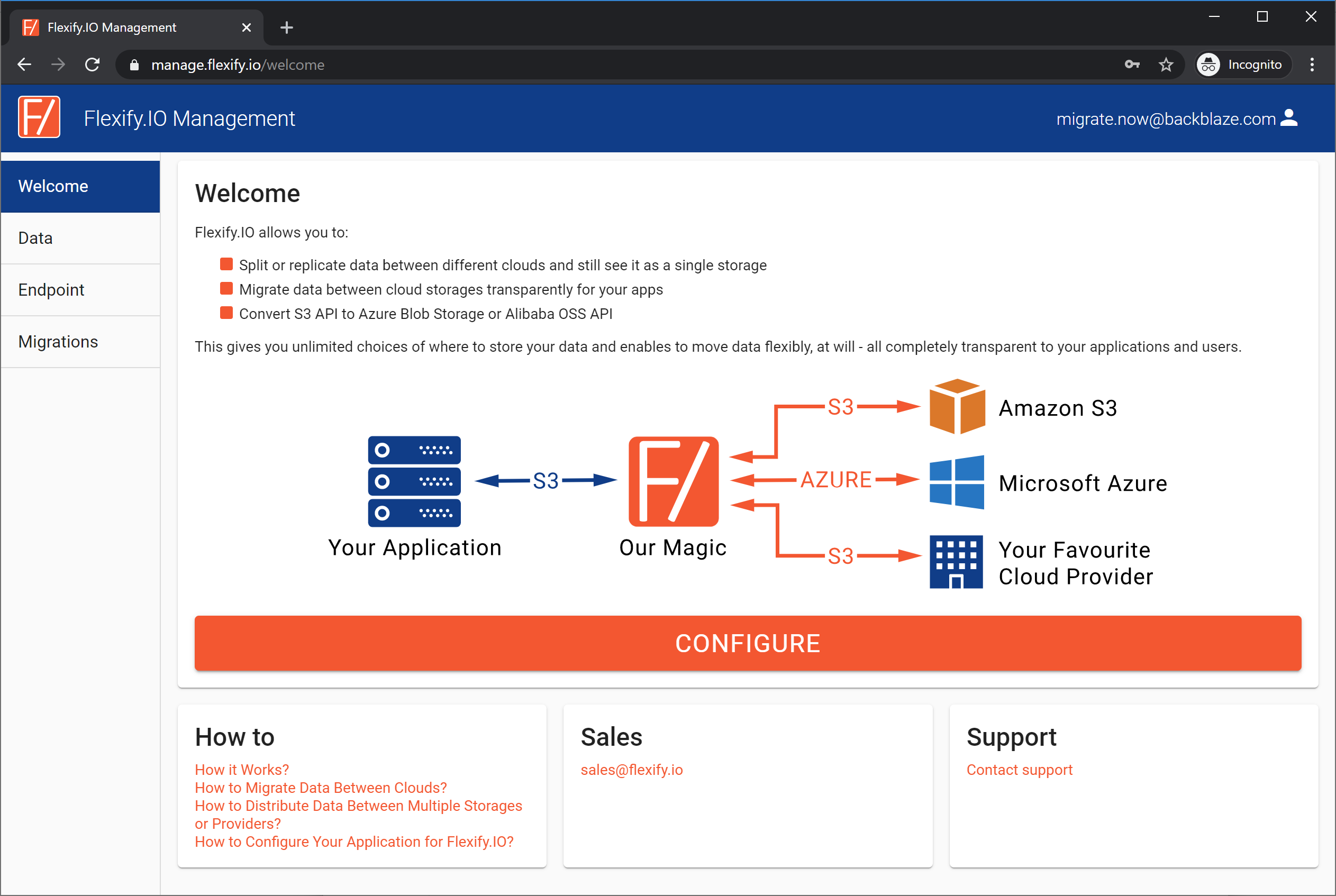Click the How to card heading
This screenshot has height=896, width=1336.
click(x=234, y=737)
